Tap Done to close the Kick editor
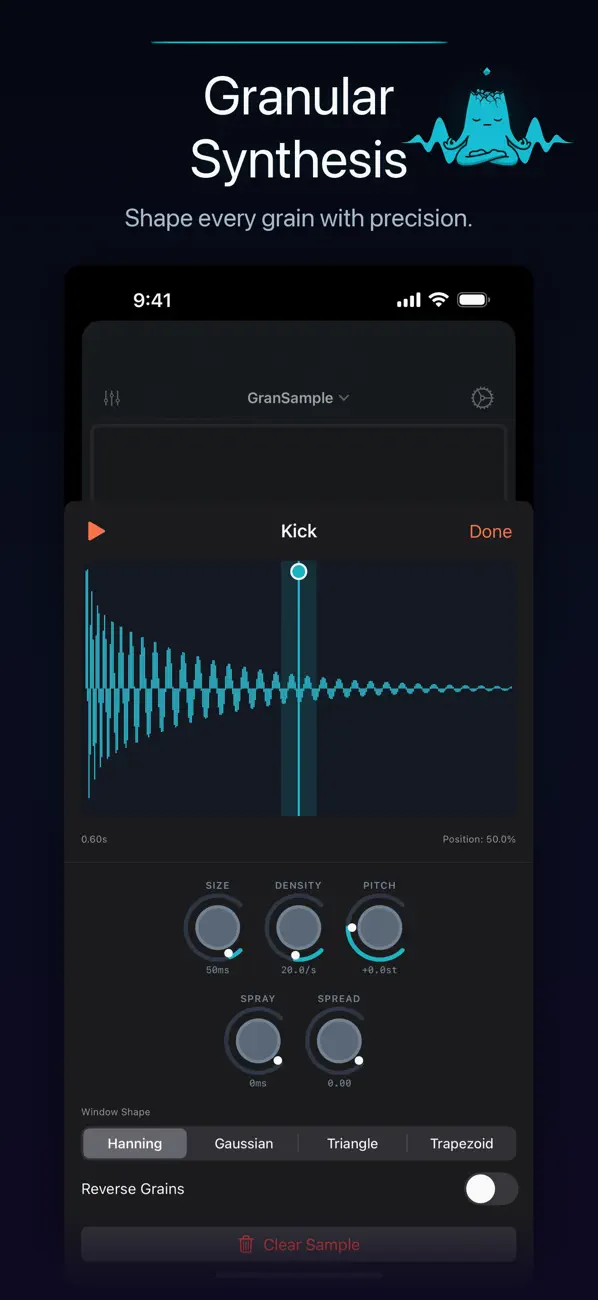Viewport: 598px width, 1300px height. coord(490,532)
